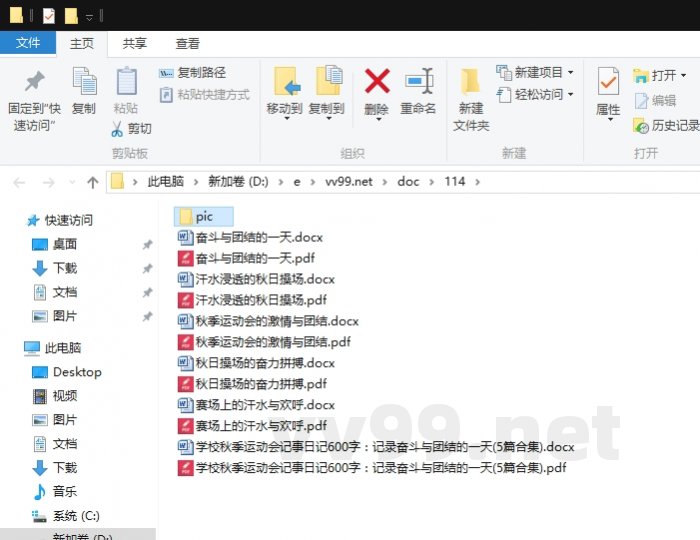Image resolution: width=700 pixels, height=540 pixels.
Task: Open the 打开 dropdown in ribbon
Action: pyautogui.click(x=660, y=75)
